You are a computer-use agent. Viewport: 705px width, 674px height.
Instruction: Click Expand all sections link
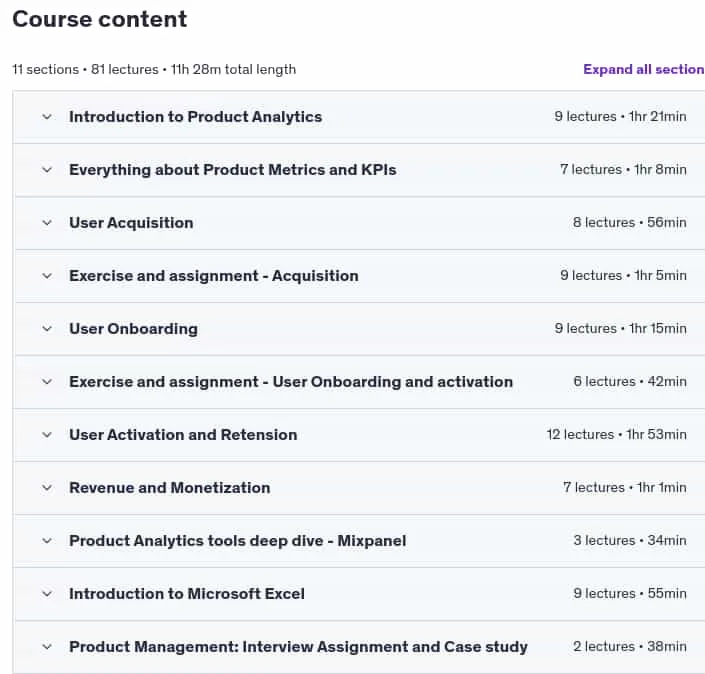(643, 69)
